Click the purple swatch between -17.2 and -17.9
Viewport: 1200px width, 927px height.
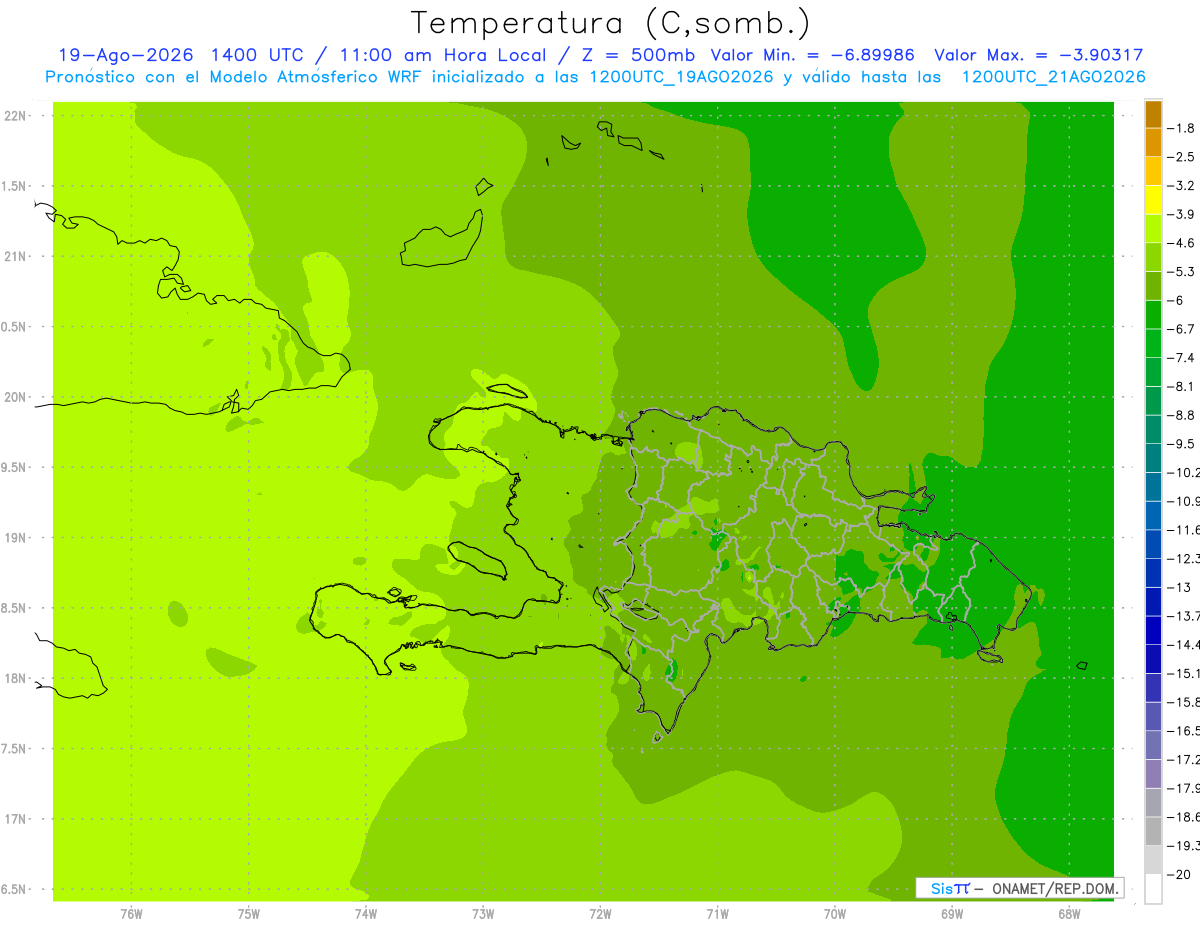1153,773
